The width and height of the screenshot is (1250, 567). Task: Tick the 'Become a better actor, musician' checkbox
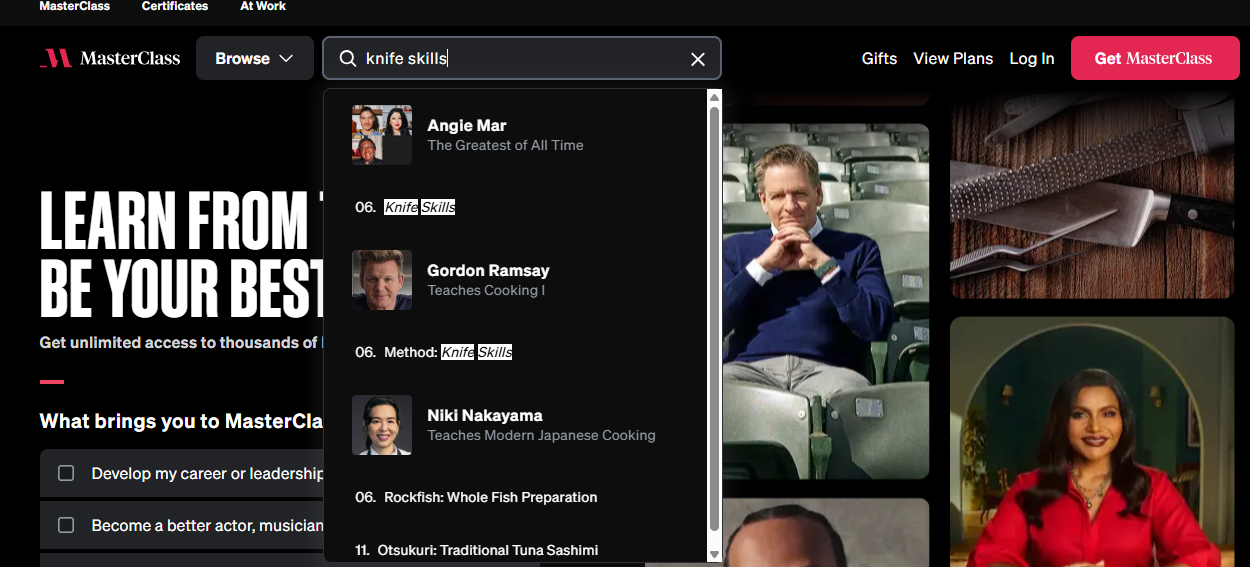coord(66,525)
